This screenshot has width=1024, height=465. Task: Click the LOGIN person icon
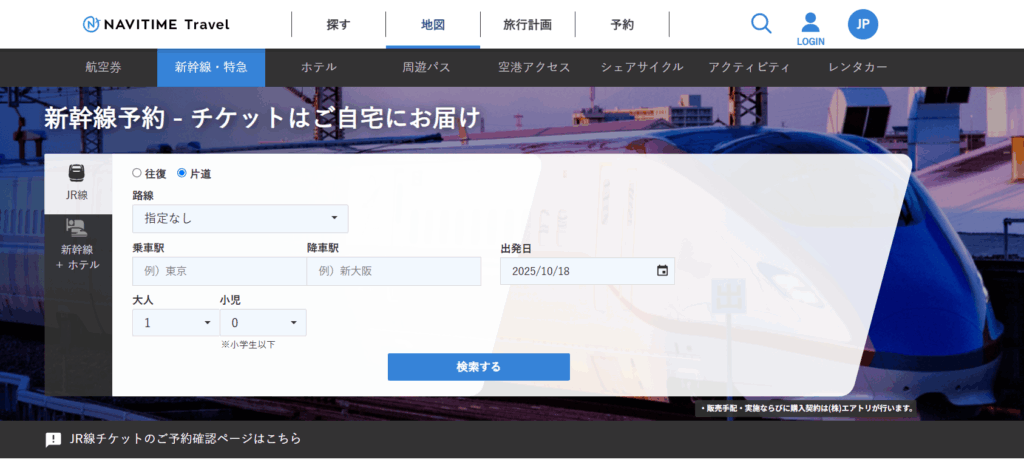point(810,23)
